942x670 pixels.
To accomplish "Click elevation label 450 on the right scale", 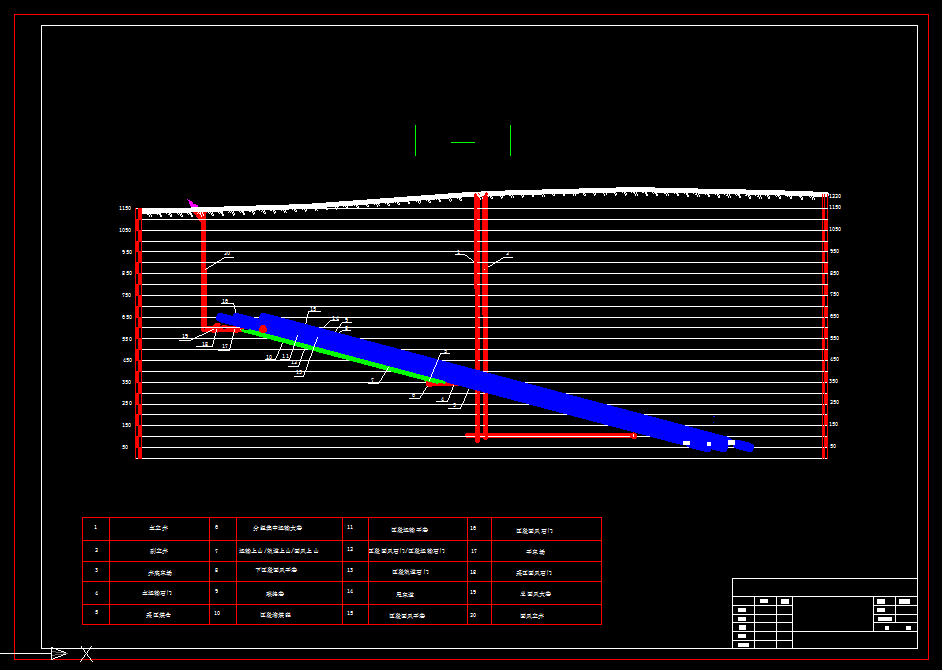I will click(834, 359).
